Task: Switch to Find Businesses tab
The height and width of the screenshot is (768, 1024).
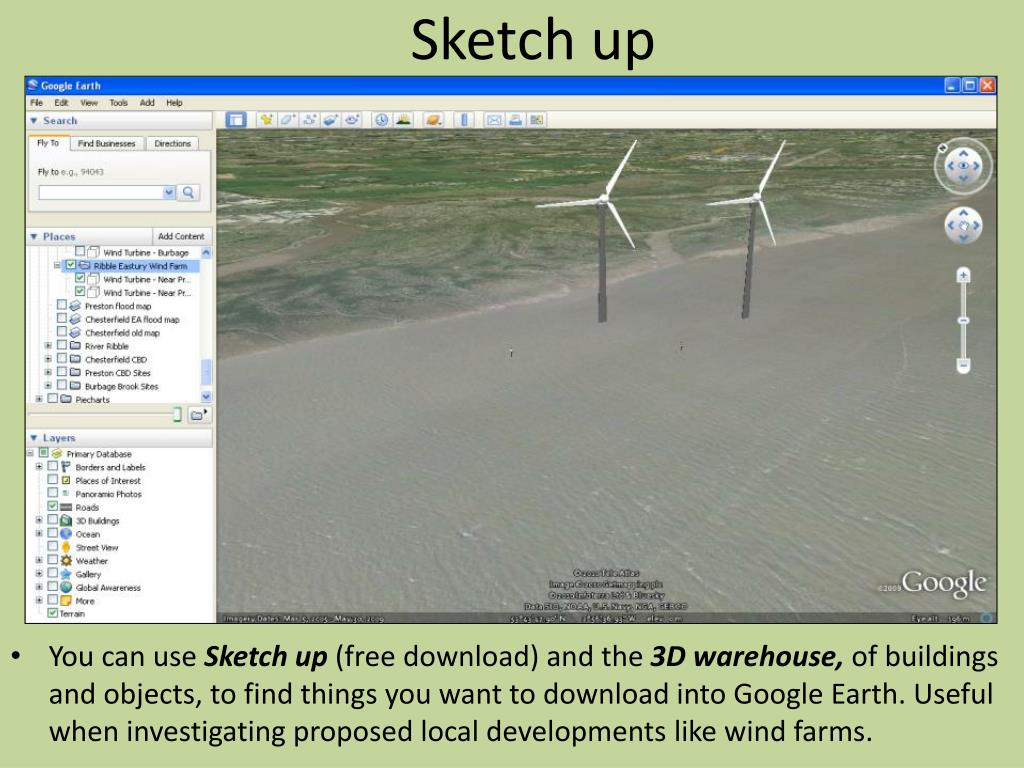Action: click(106, 143)
